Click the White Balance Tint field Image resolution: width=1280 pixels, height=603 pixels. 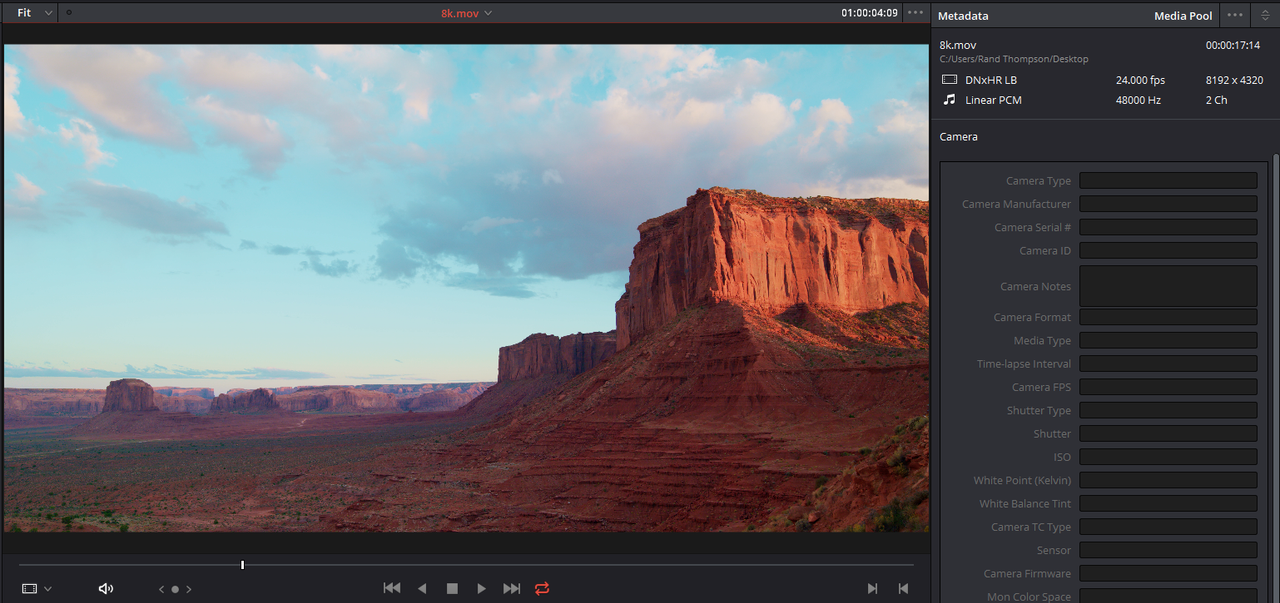(x=1168, y=503)
